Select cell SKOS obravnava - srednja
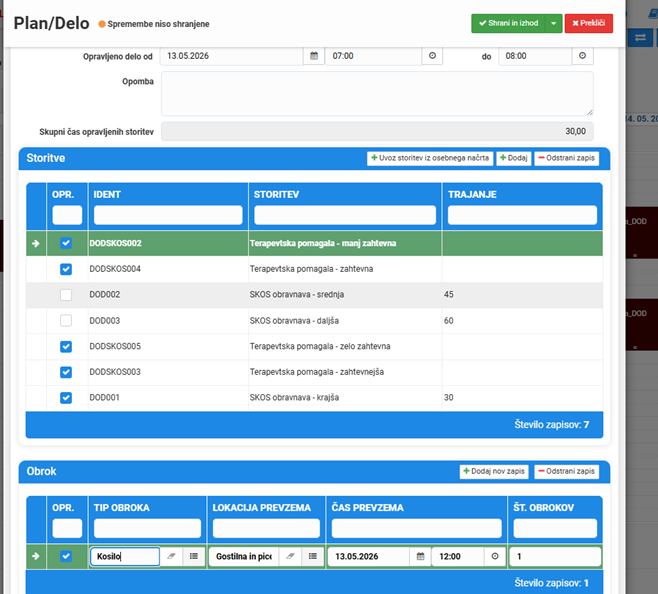This screenshot has width=658, height=594. (x=345, y=295)
